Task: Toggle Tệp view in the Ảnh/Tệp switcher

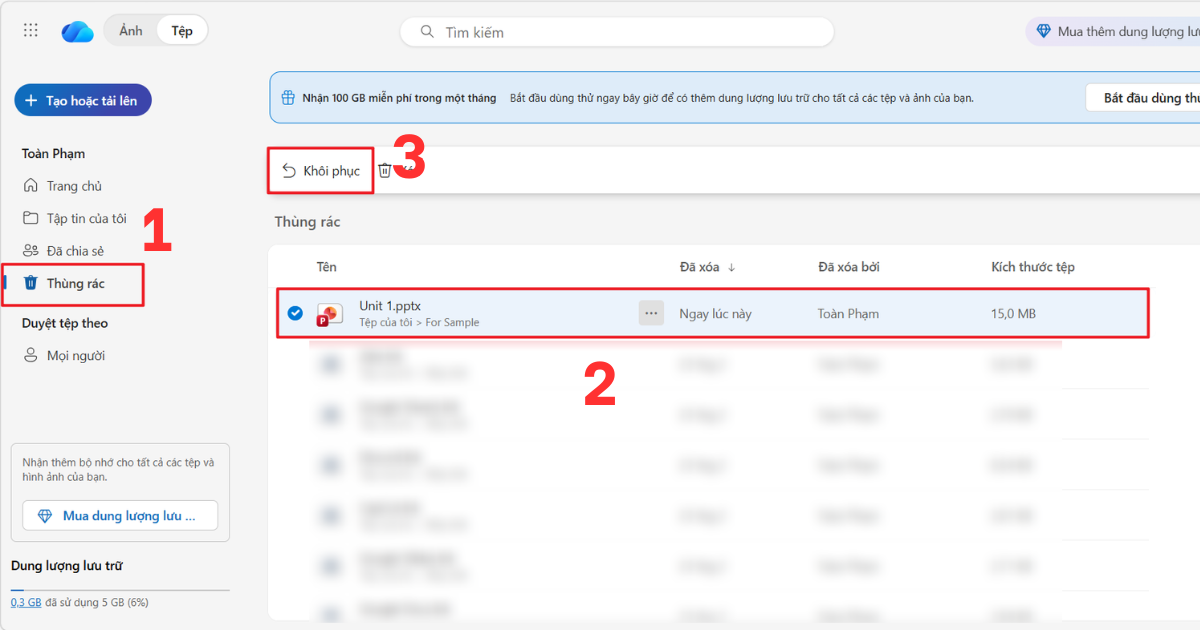Action: click(181, 30)
